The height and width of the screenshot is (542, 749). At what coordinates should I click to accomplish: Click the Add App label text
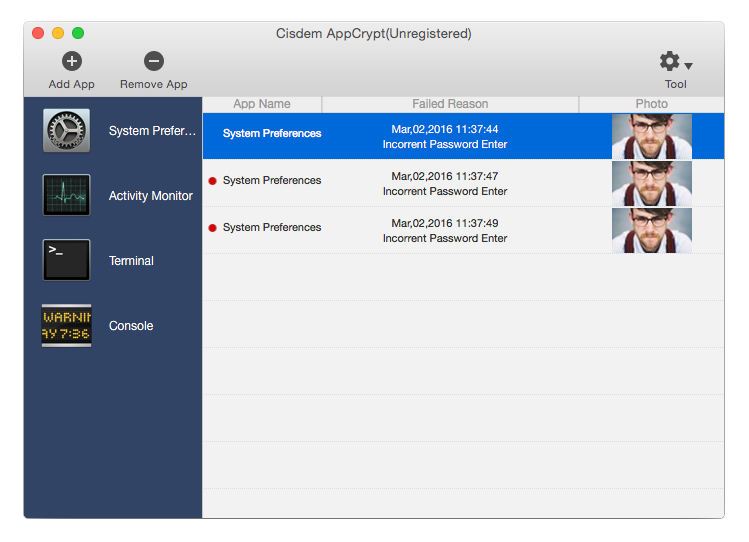click(x=72, y=85)
